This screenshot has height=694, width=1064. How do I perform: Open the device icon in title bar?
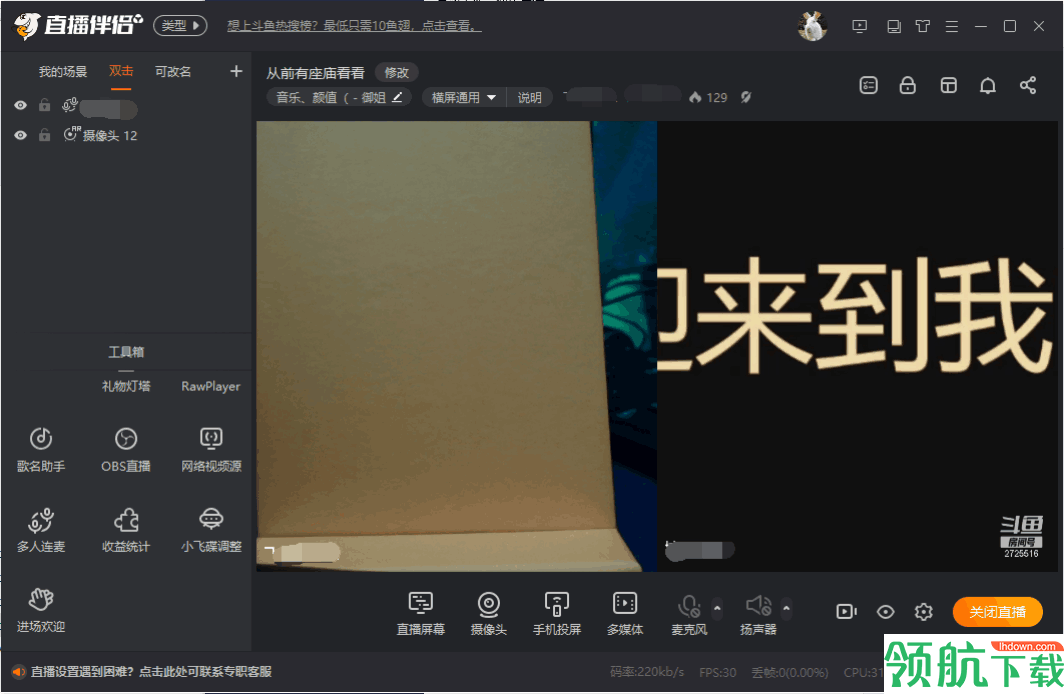tap(894, 26)
